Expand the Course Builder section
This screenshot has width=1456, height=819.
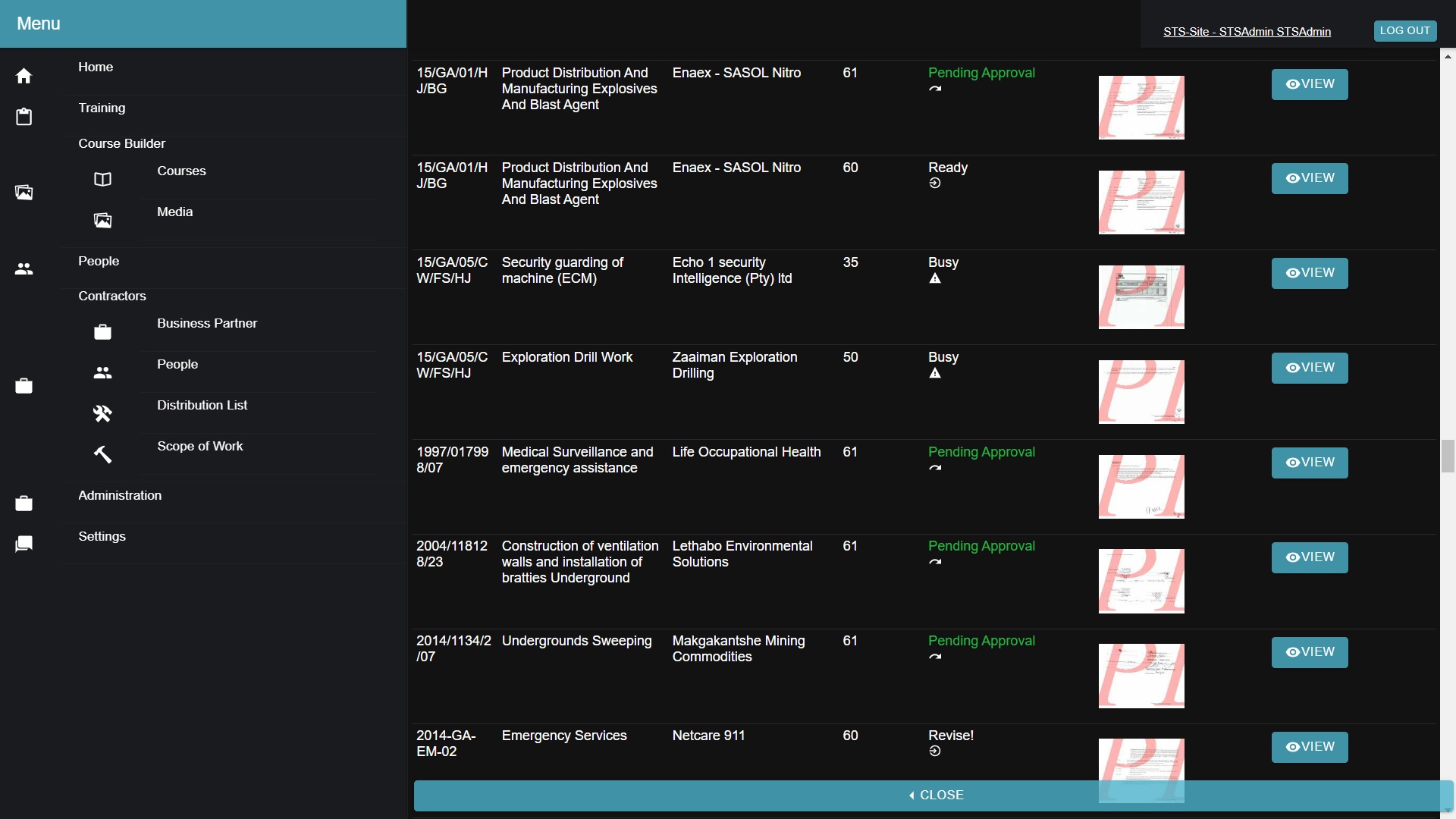pyautogui.click(x=121, y=144)
